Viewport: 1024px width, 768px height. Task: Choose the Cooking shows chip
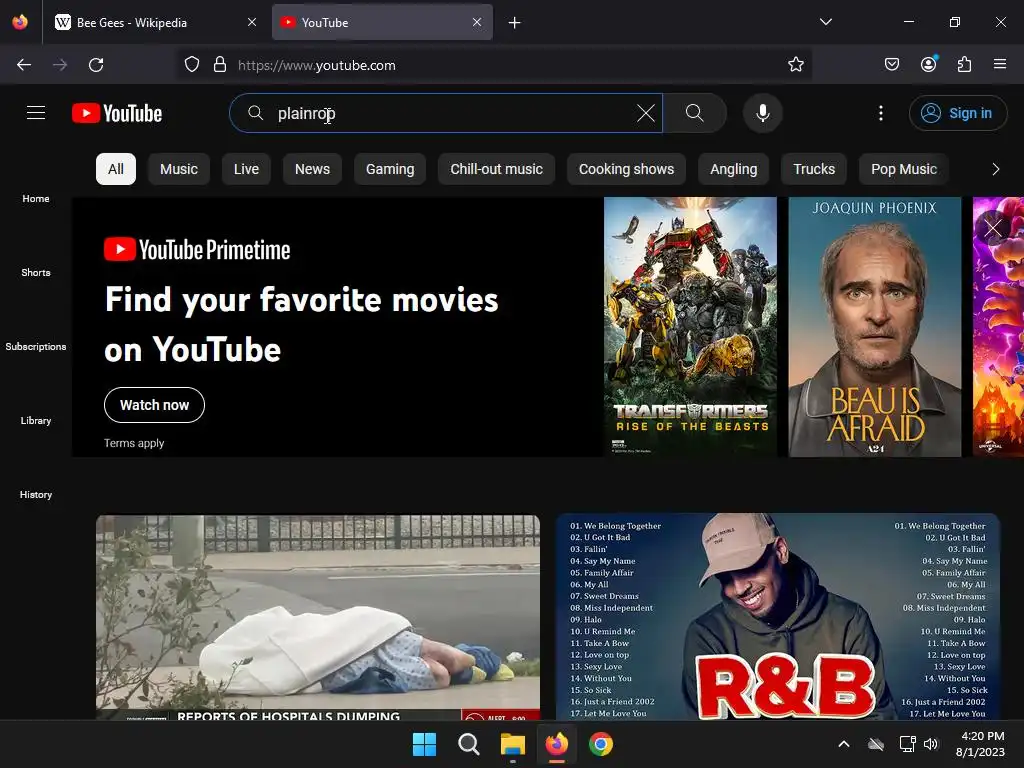coord(626,169)
